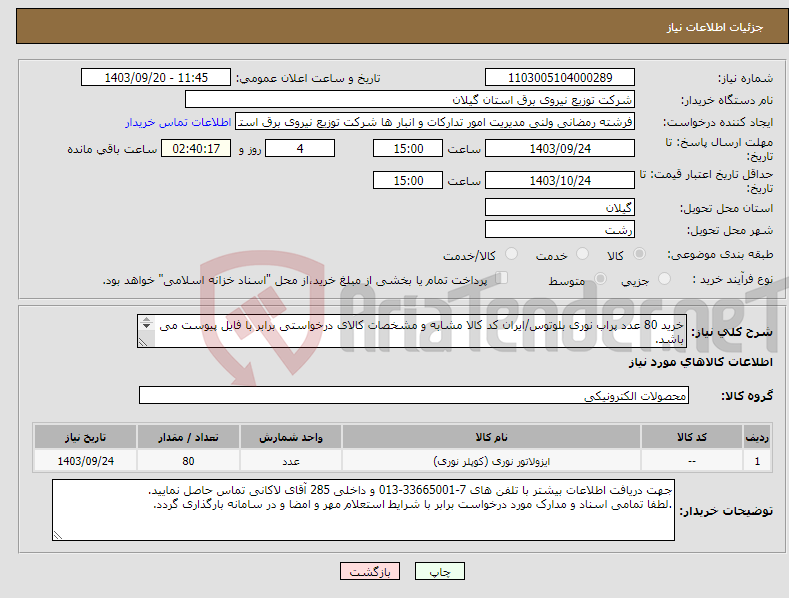Screen dimensions: 789x598
Task: Select the کالا radio button
Action: [x=639, y=254]
